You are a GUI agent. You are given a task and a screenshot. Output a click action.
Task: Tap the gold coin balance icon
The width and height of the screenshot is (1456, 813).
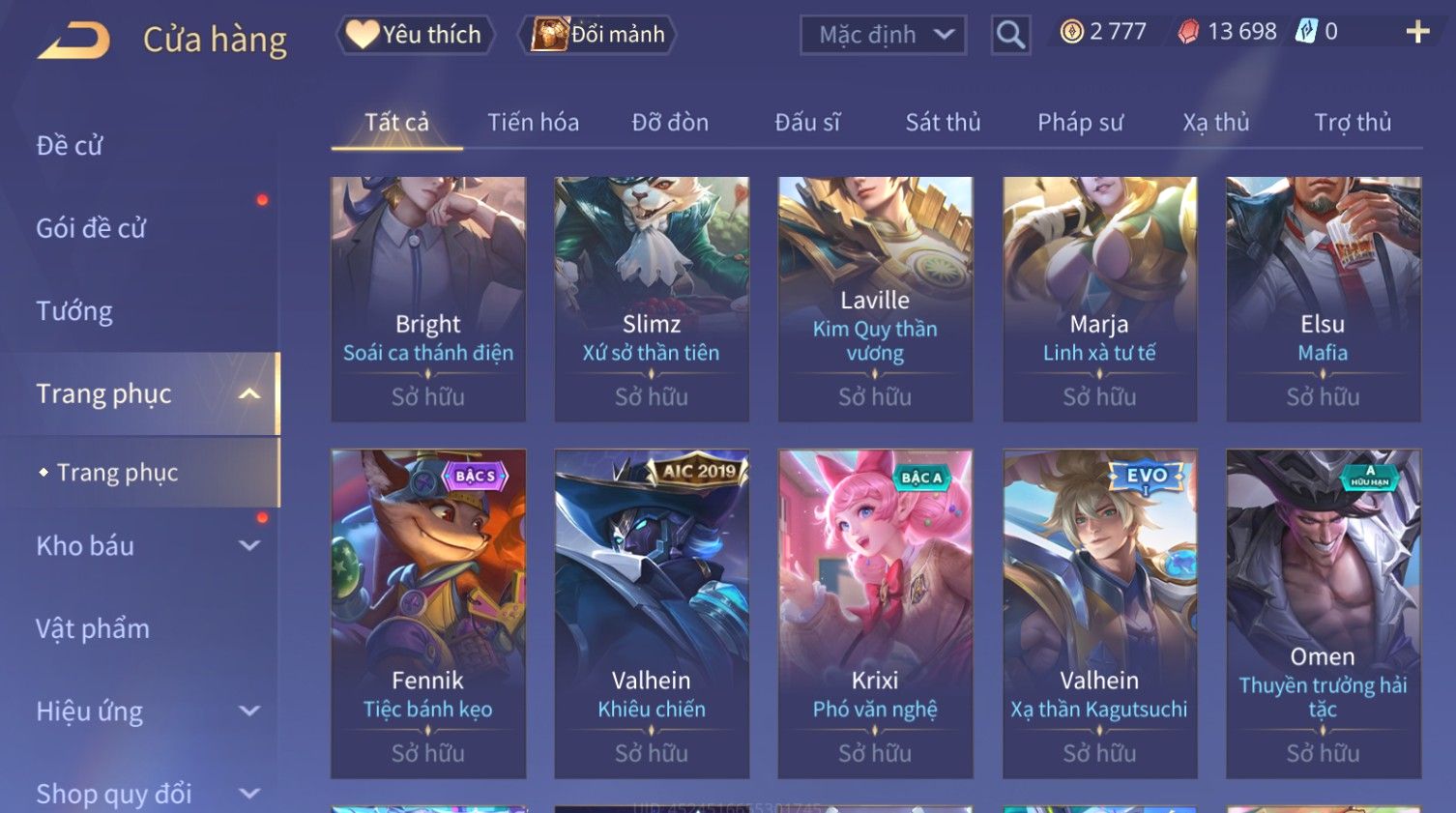pyautogui.click(x=1071, y=32)
